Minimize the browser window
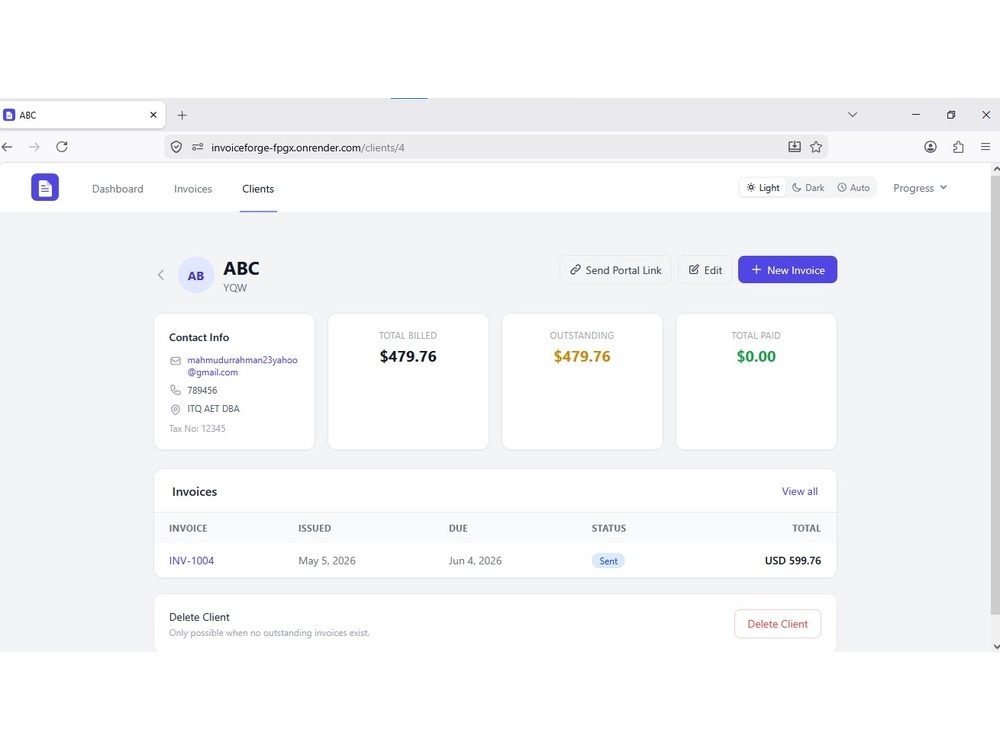The height and width of the screenshot is (750, 1000). coord(916,115)
